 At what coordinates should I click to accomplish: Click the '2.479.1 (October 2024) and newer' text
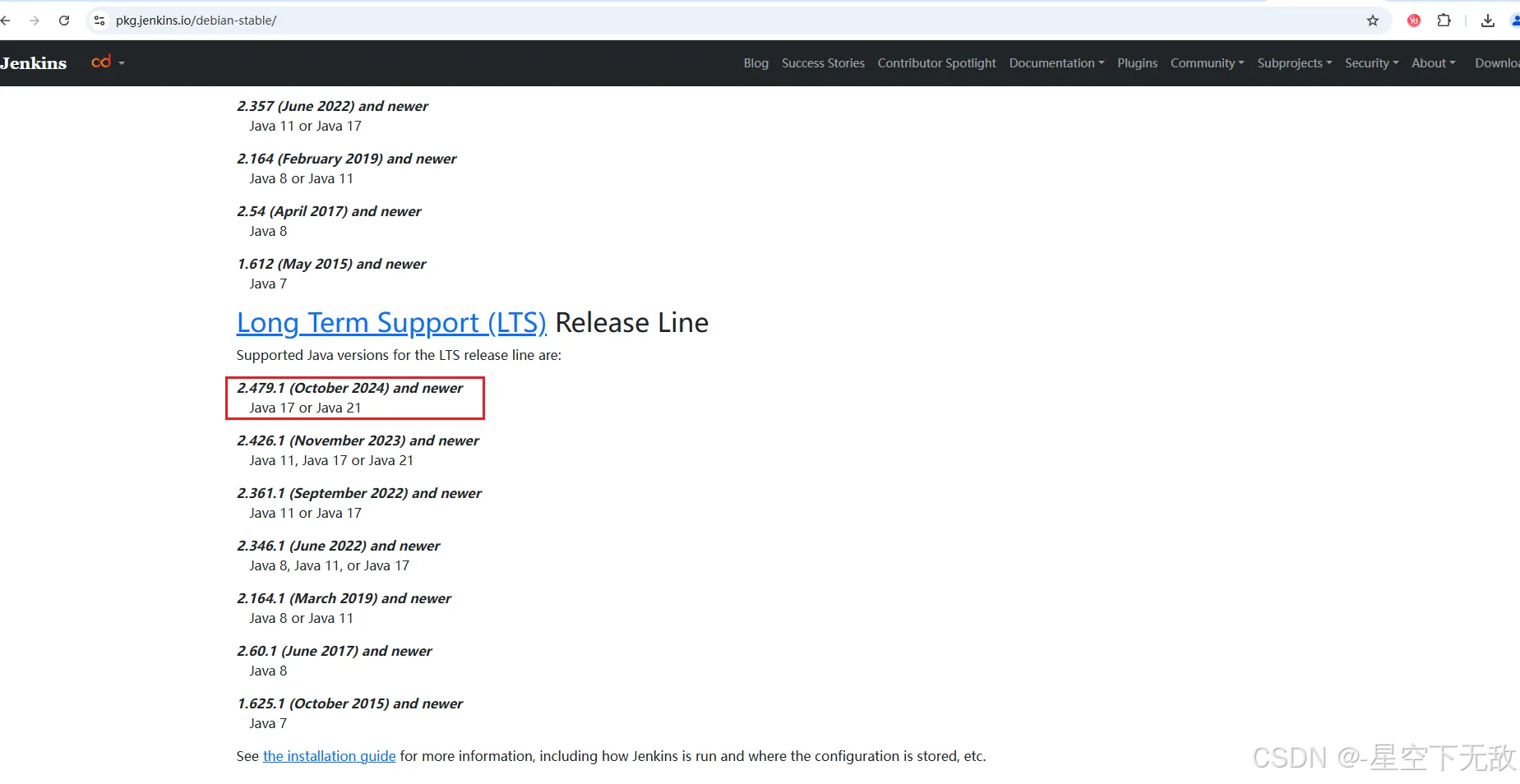coord(350,388)
